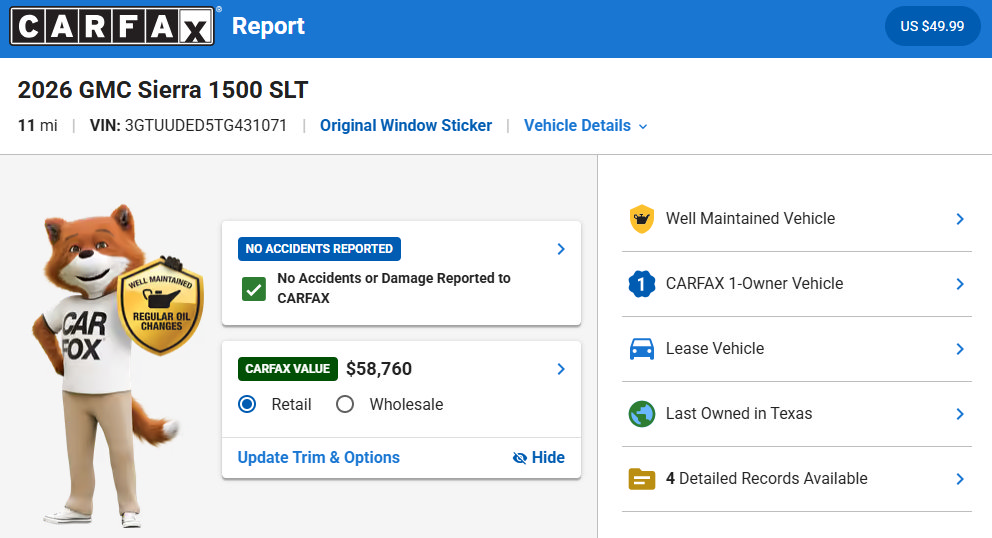Open Detailed Records Available chevron arrow
Screen dimensions: 992x538
[x=960, y=479]
